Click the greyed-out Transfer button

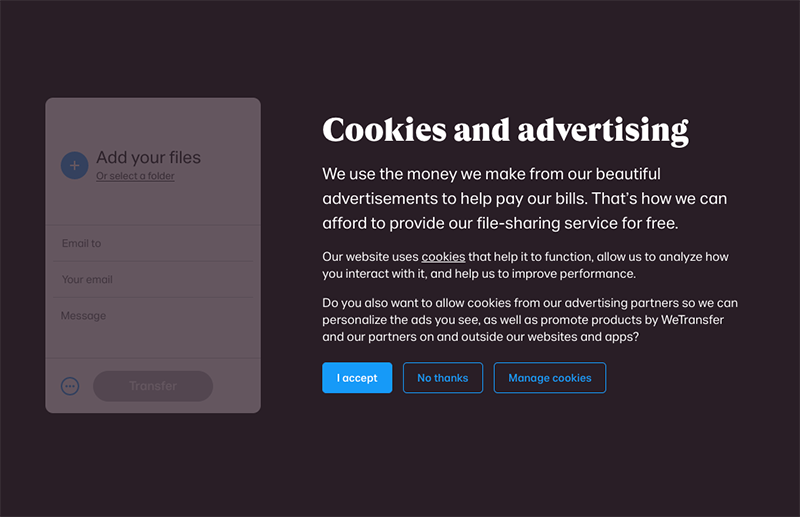click(x=153, y=386)
